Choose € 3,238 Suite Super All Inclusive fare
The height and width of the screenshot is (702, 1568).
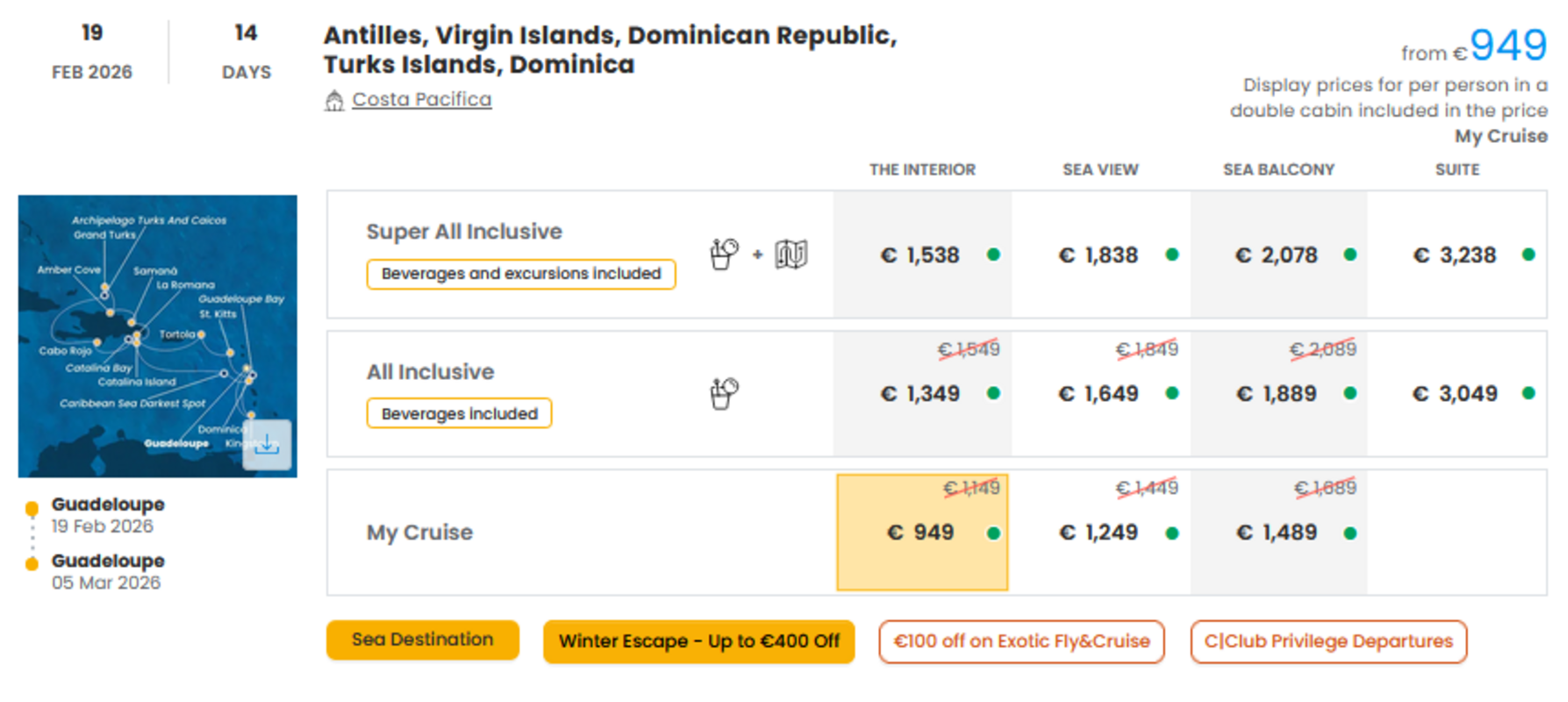pyautogui.click(x=1457, y=254)
